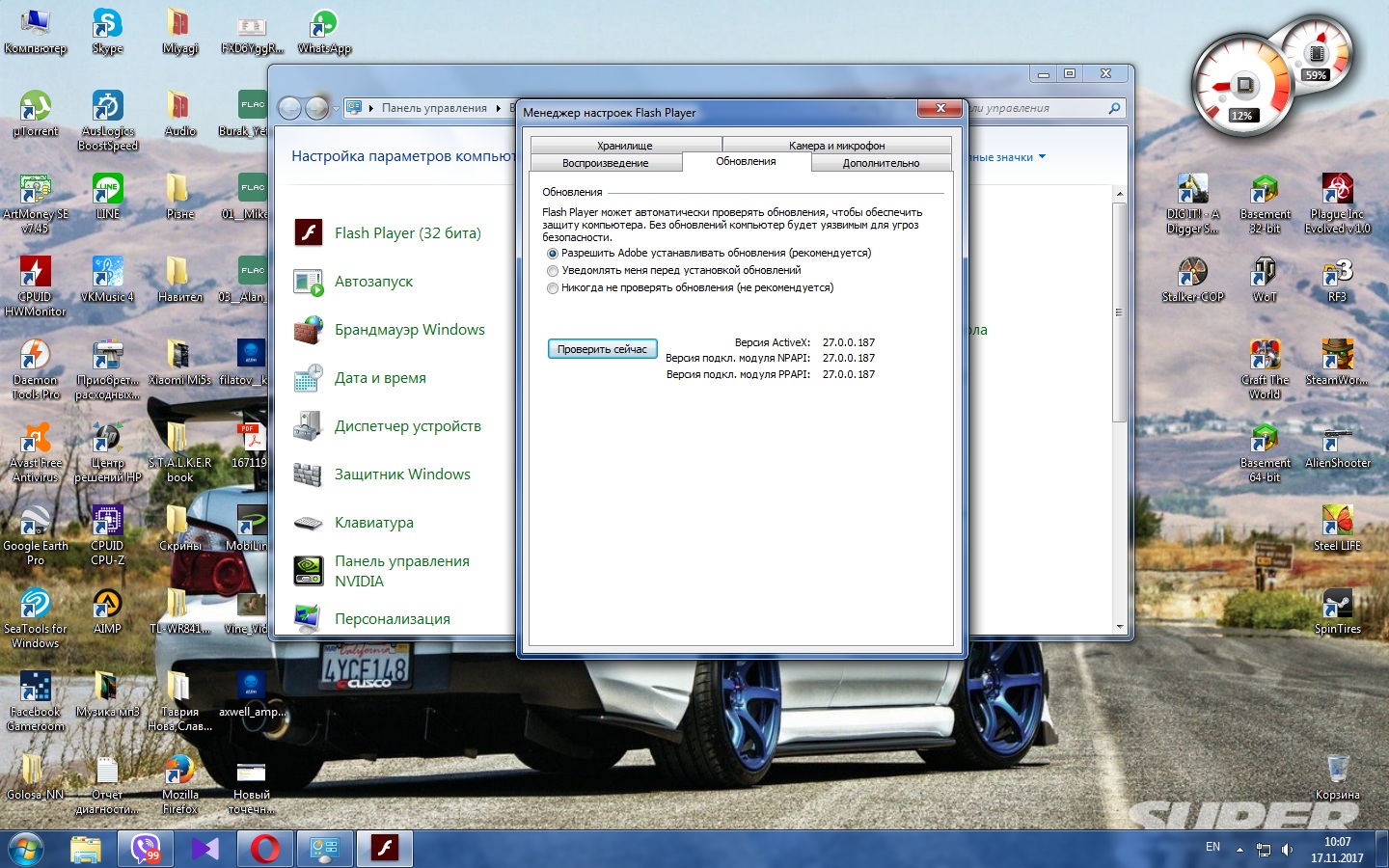Select the Daemon Tools Pro desktop icon

tap(36, 370)
